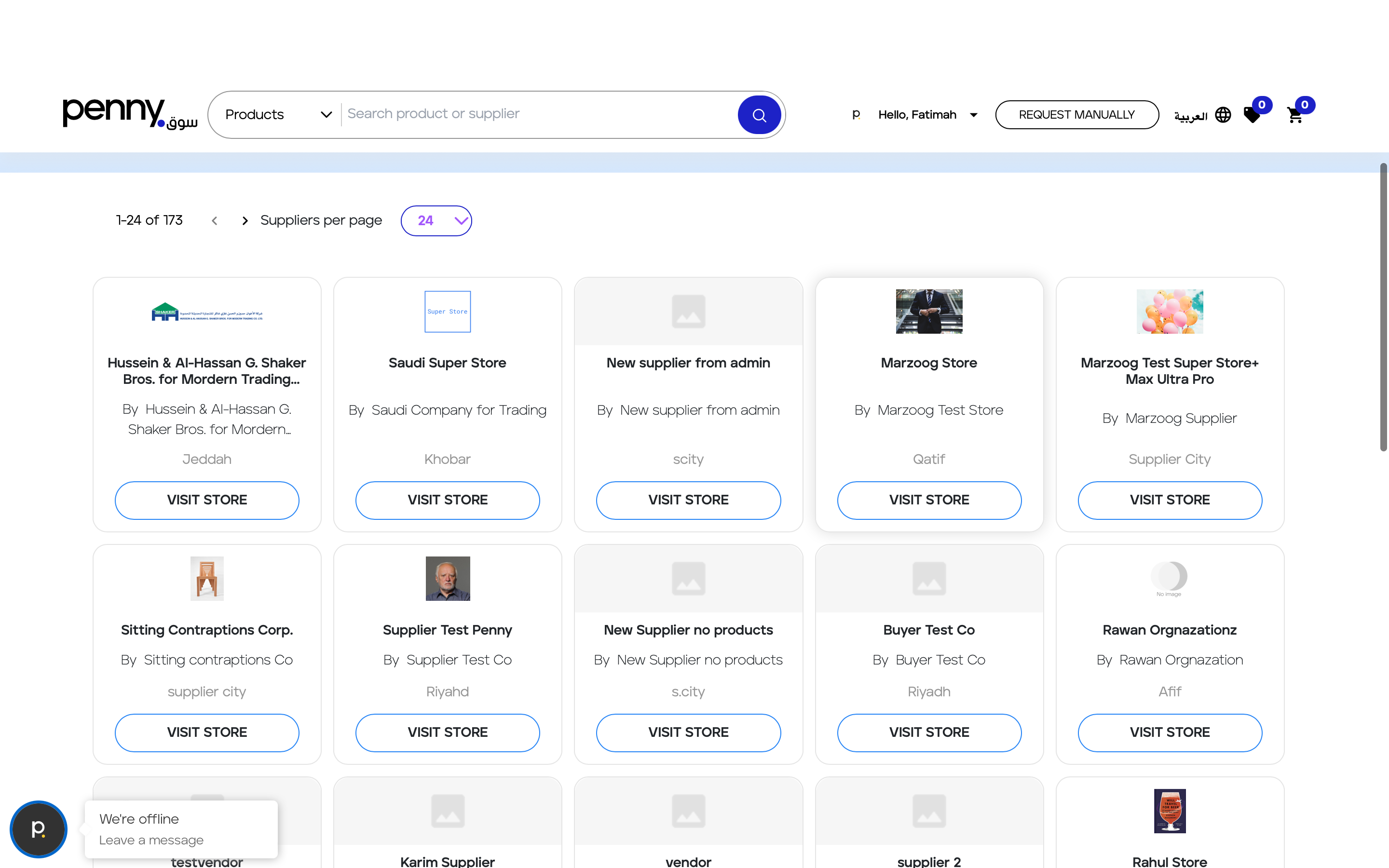Click 'By Saudi Company for Trading' text

tap(448, 410)
